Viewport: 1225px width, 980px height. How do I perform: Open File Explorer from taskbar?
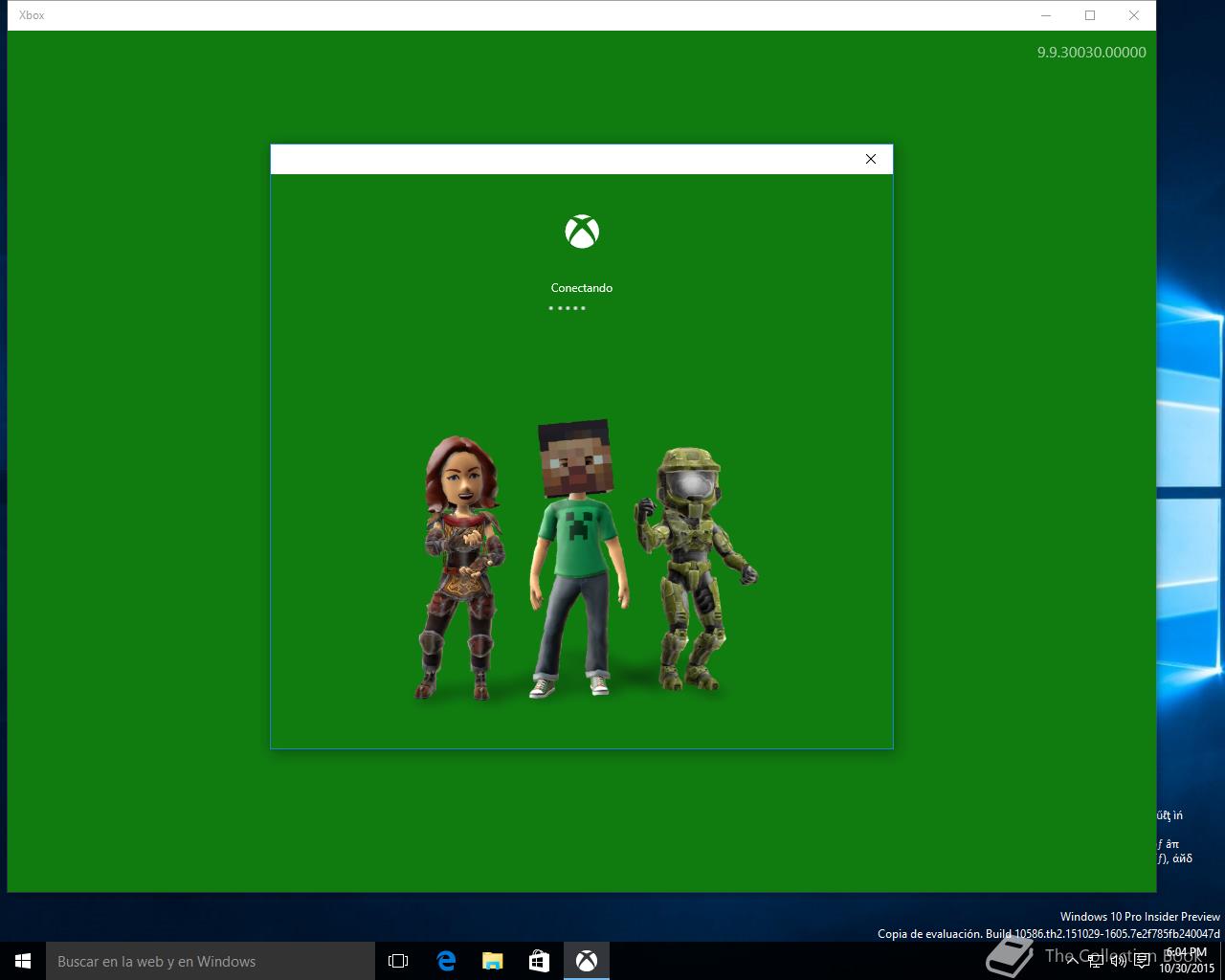click(x=493, y=961)
